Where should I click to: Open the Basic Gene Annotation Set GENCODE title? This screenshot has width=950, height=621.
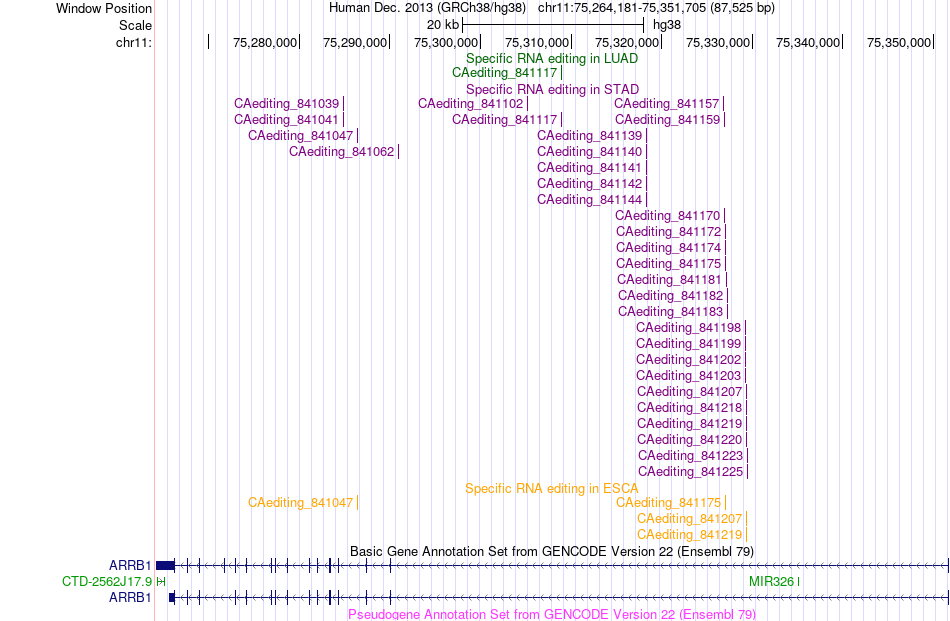point(552,551)
